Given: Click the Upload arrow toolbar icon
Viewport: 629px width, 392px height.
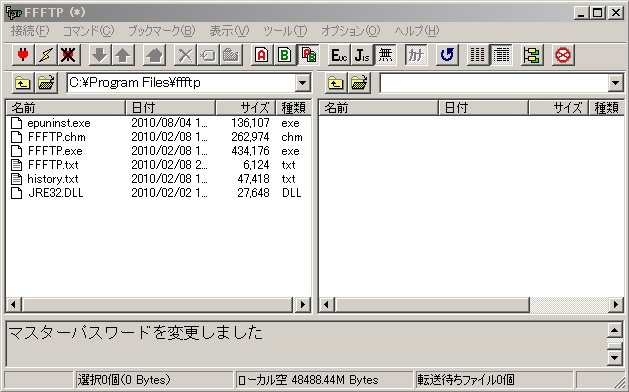Looking at the screenshot, I should [123, 55].
